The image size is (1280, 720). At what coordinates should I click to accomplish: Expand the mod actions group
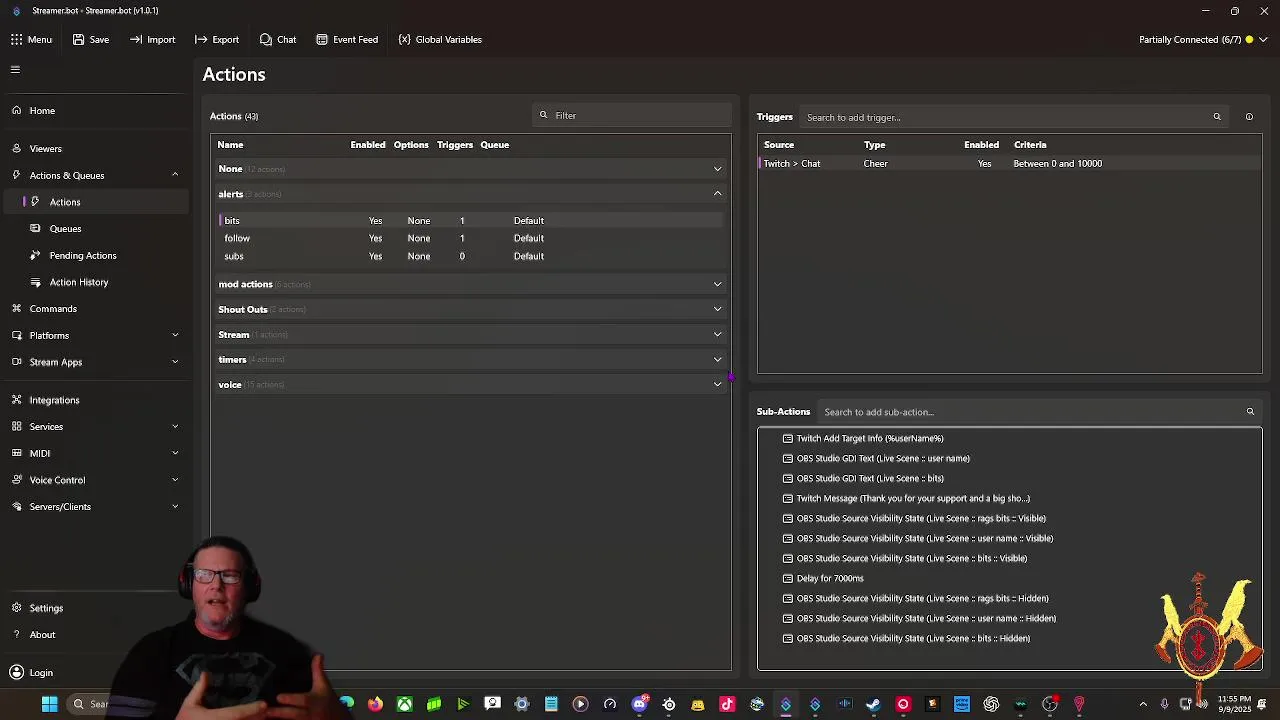pos(717,284)
